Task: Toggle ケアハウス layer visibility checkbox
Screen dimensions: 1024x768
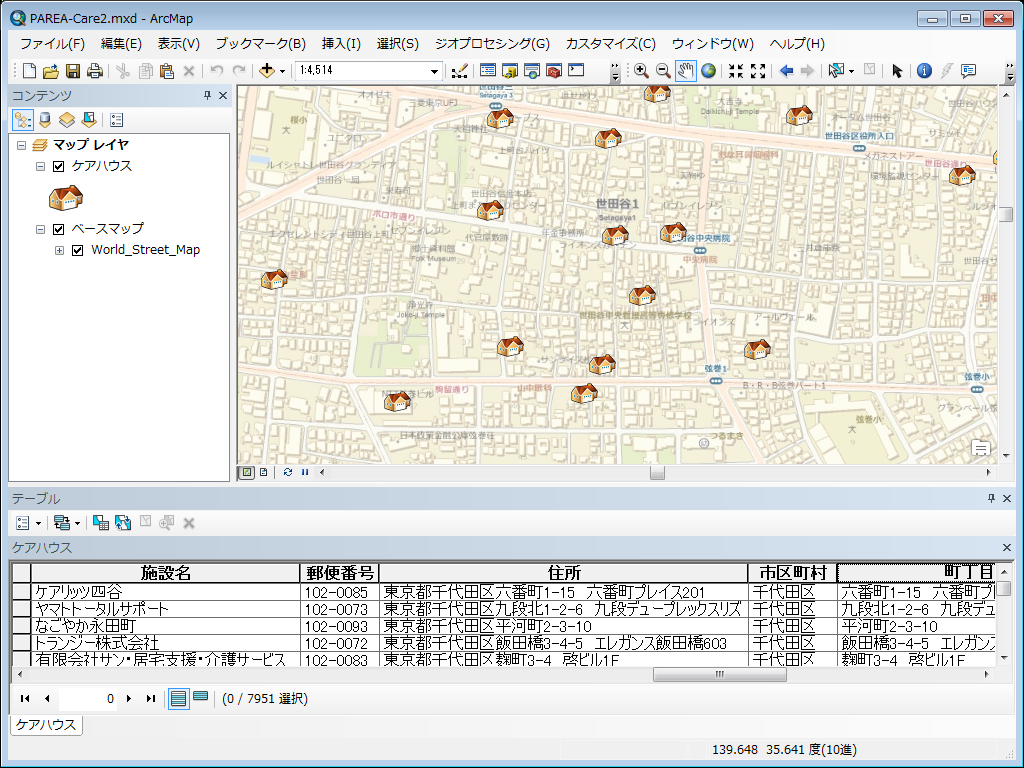Action: pyautogui.click(x=59, y=167)
